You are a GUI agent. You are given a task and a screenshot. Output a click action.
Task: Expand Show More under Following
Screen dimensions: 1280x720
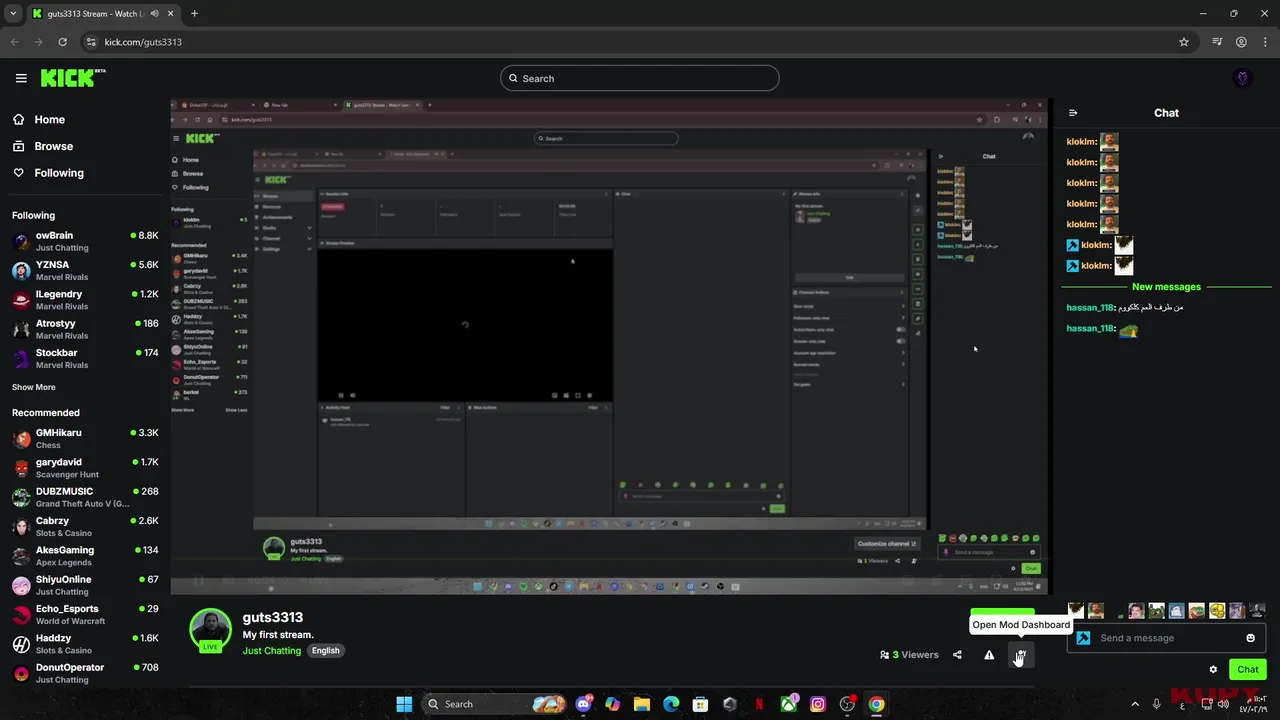[34, 387]
